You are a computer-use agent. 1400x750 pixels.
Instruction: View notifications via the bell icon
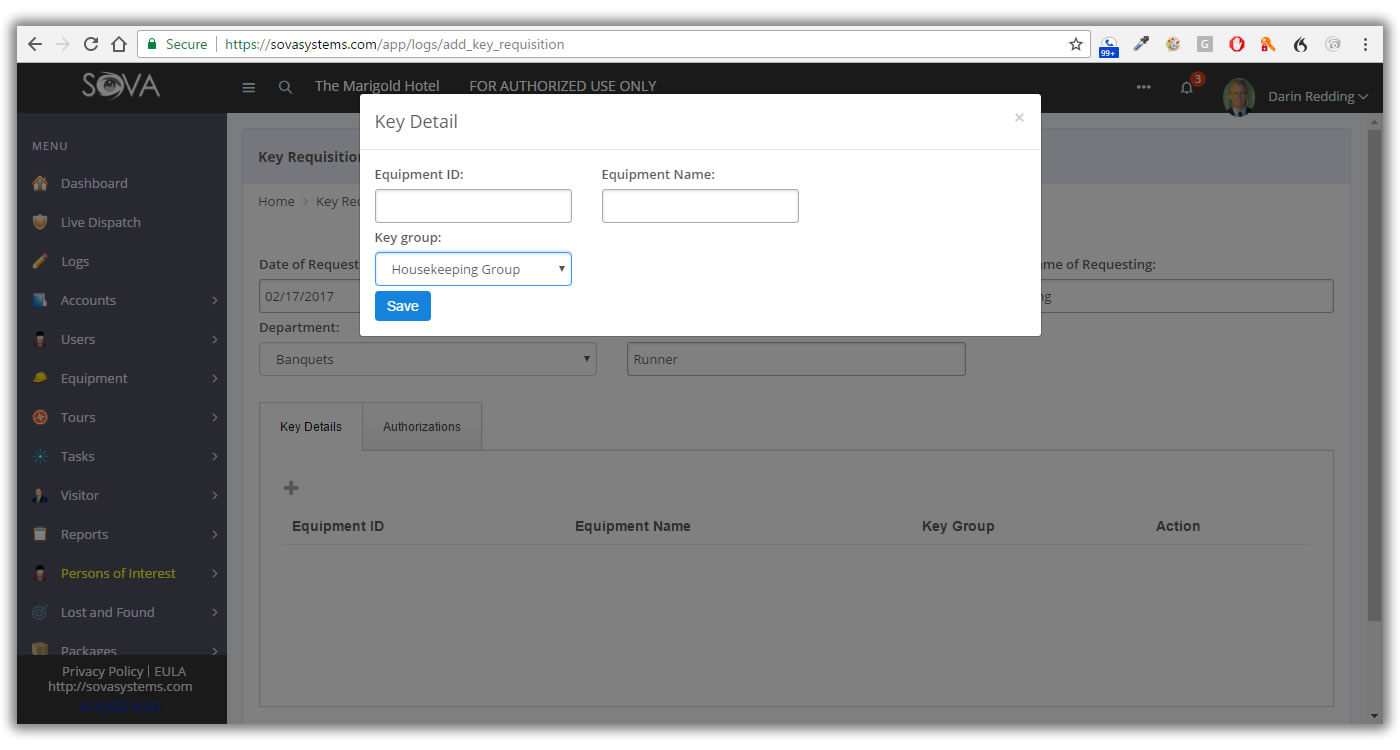point(1187,87)
